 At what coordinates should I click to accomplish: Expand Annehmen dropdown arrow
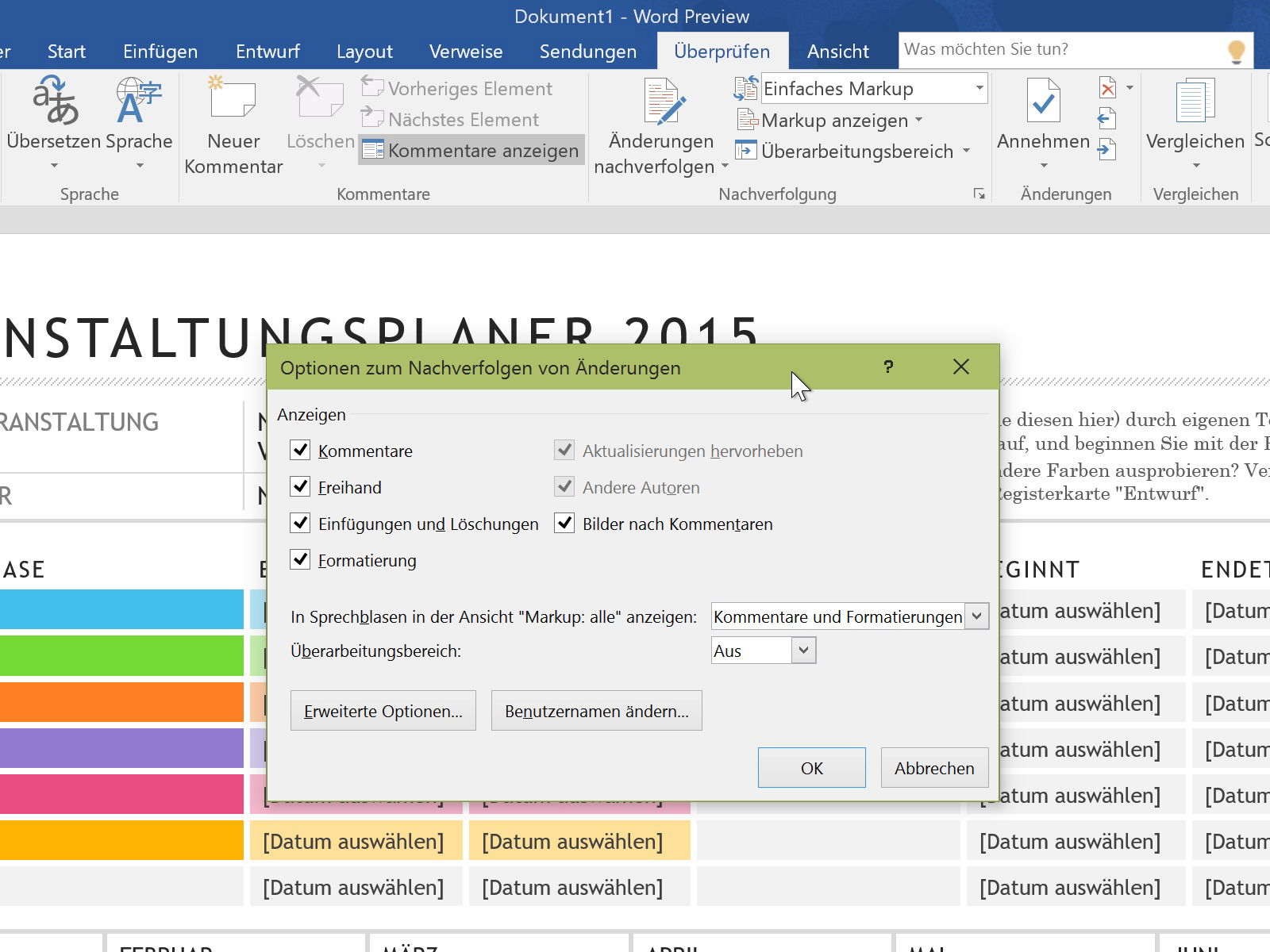[1044, 166]
